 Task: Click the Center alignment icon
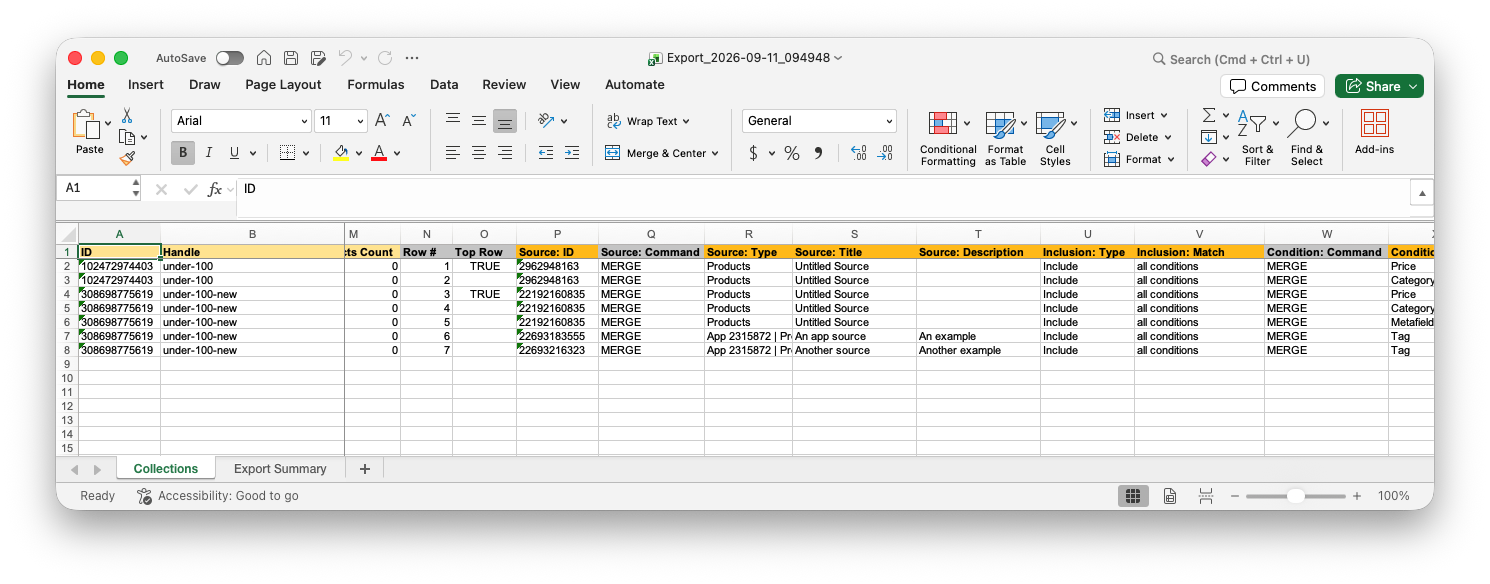pyautogui.click(x=479, y=153)
